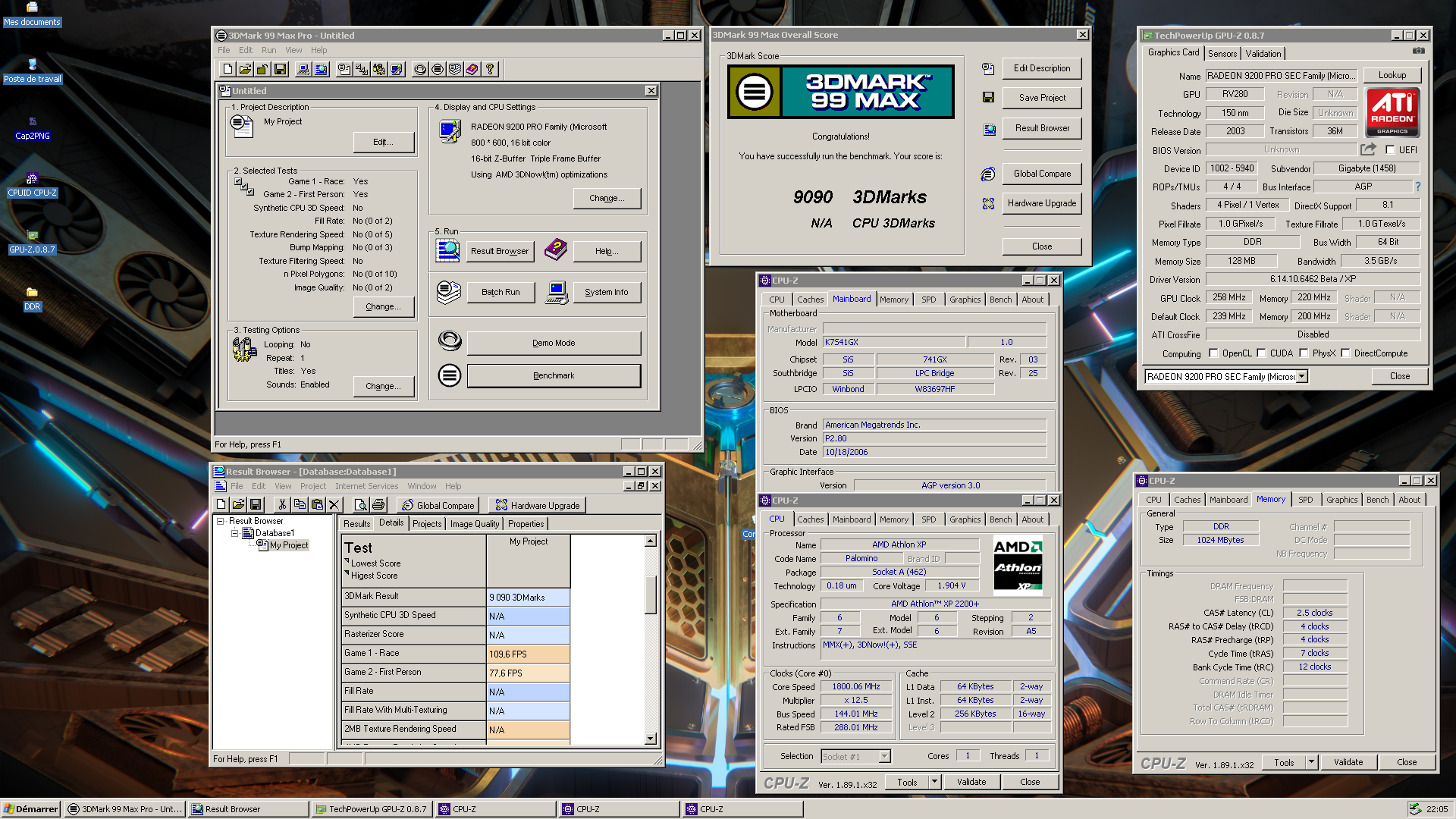
Task: Open the Poste de travail desktop icon
Action: click(33, 71)
